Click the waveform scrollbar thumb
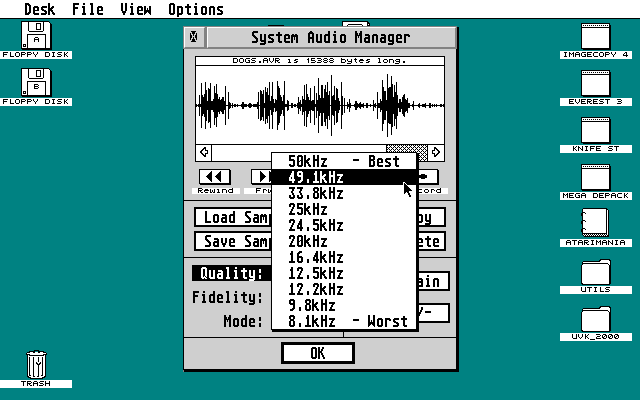Screen dimensions: 640x400 (x=407, y=152)
